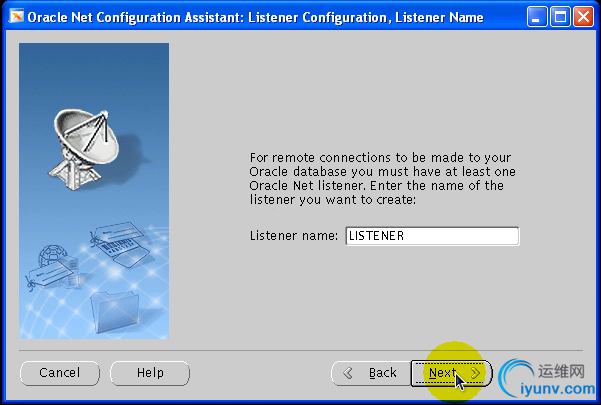Image resolution: width=601 pixels, height=405 pixels.
Task: Focus the Listener name input field
Action: tap(432, 236)
